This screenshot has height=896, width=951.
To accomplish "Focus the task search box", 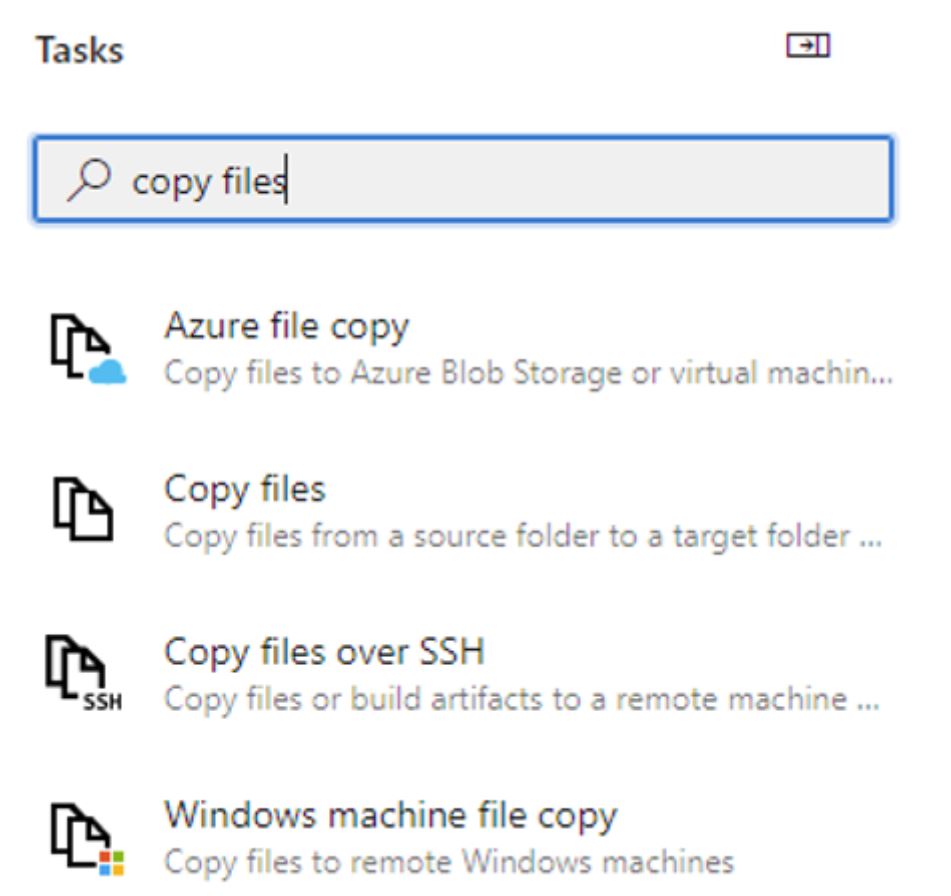I will click(x=463, y=179).
